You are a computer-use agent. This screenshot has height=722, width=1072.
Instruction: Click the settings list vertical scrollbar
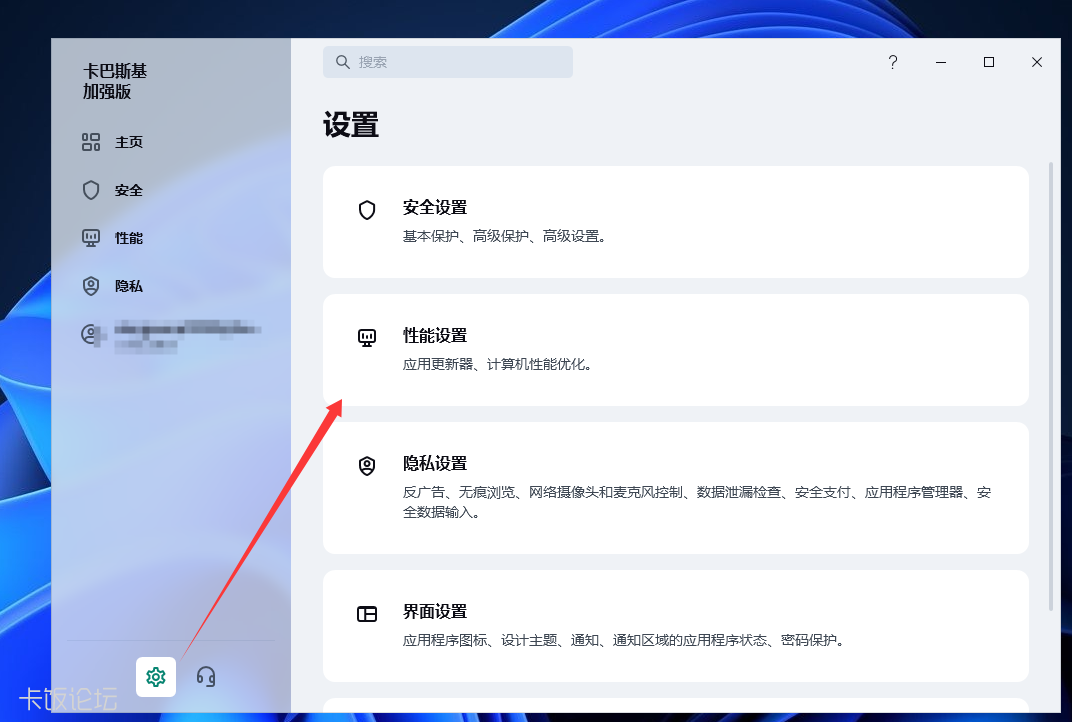[1051, 386]
